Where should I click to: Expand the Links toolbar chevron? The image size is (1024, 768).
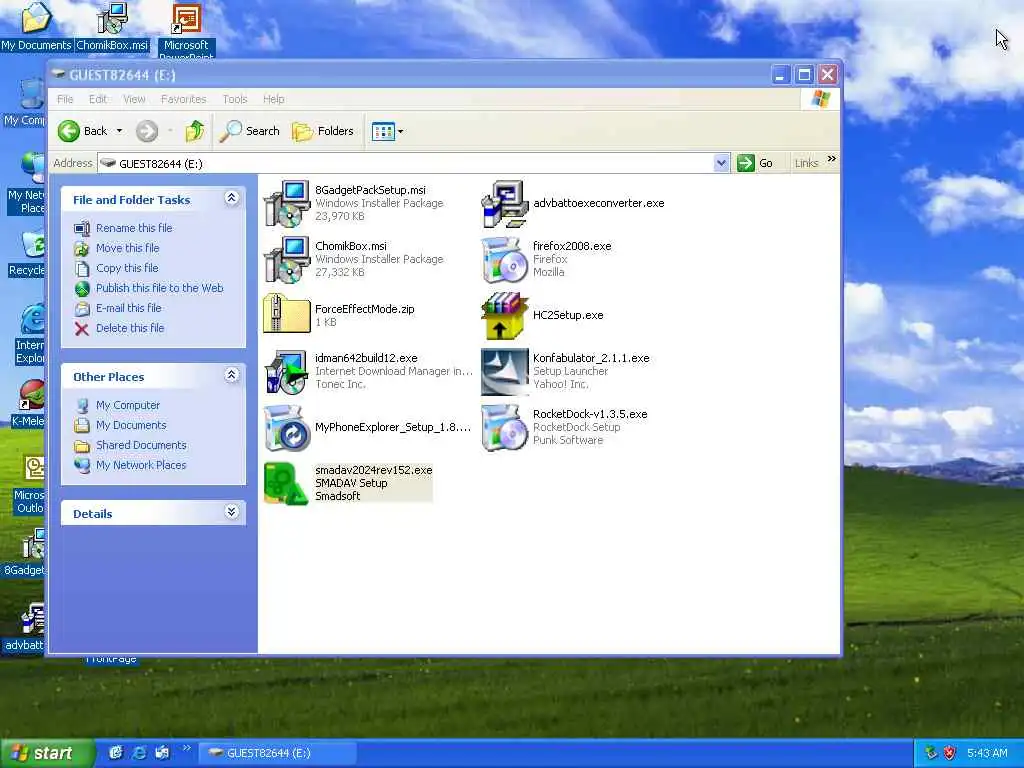tap(831, 159)
